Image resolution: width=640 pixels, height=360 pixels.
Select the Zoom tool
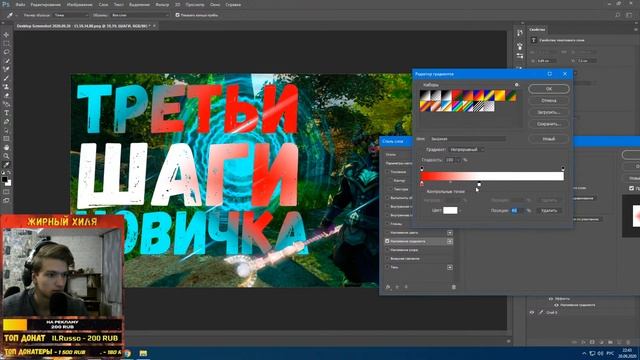pos(6,156)
